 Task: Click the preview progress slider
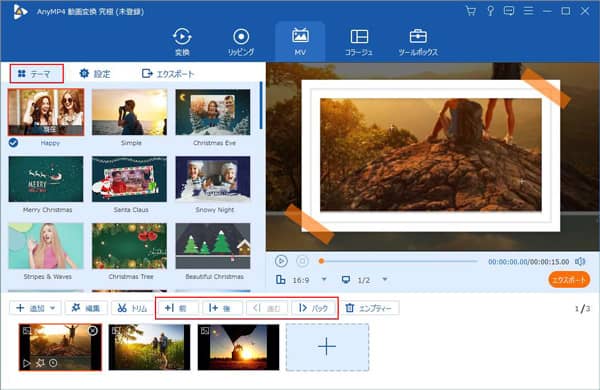tap(399, 261)
